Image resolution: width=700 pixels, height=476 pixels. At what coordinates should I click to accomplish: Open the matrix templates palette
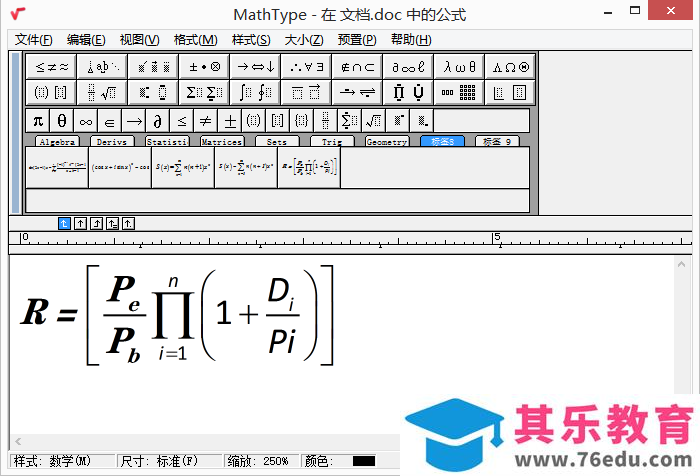tap(458, 92)
